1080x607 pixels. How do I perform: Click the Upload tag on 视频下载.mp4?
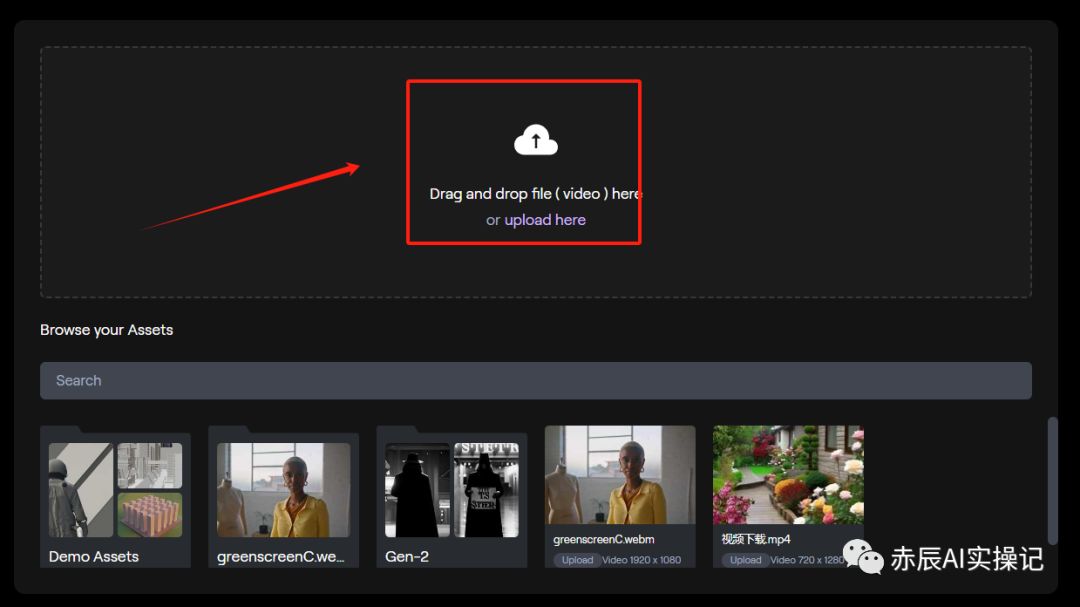[x=745, y=559]
